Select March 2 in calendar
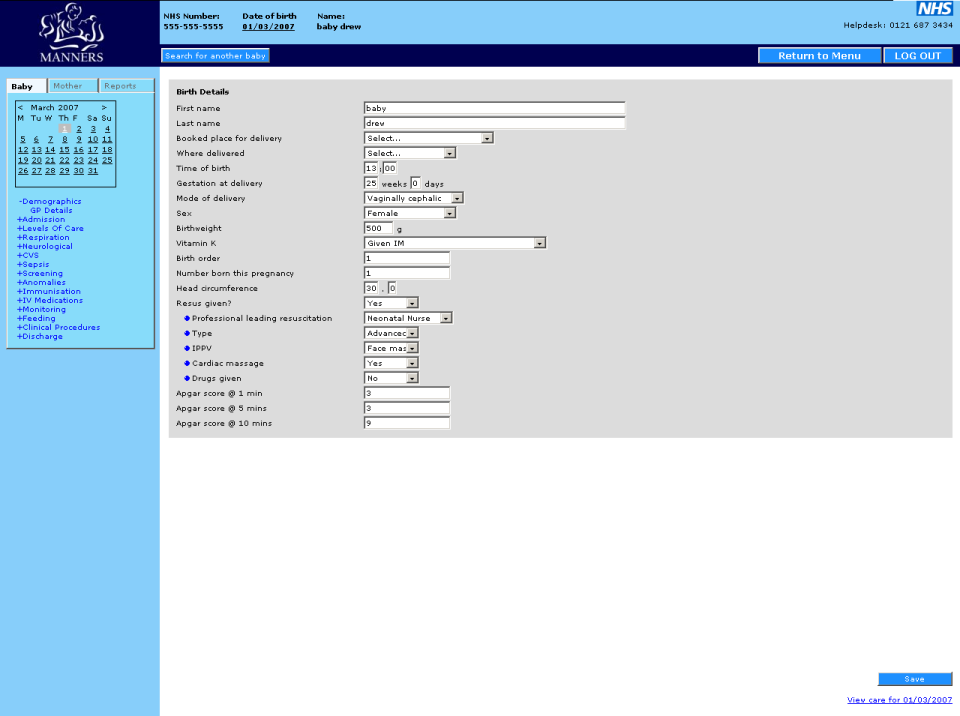 (x=79, y=129)
